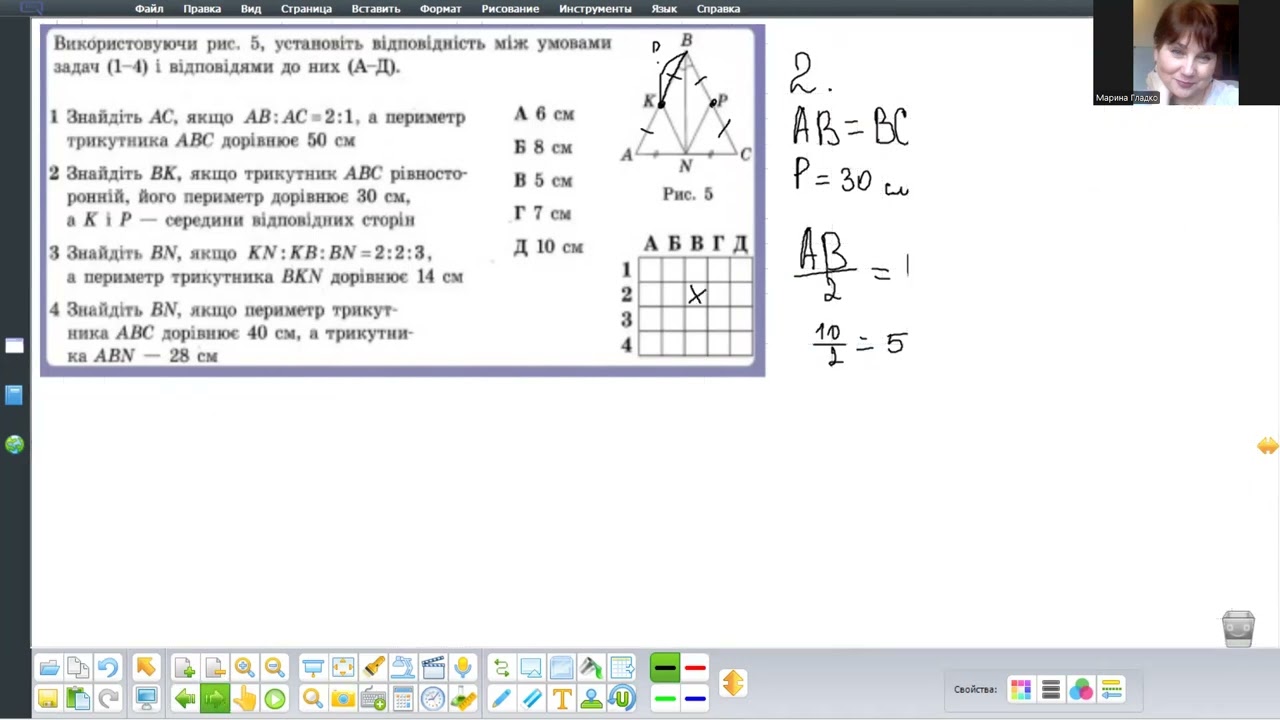Viewport: 1280px width, 720px height.
Task: Go to next page green arrow
Action: [214, 699]
